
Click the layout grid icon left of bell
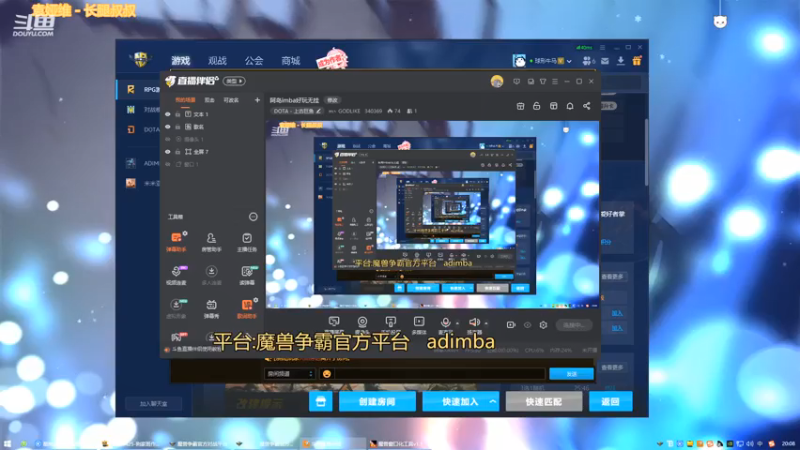click(x=554, y=106)
